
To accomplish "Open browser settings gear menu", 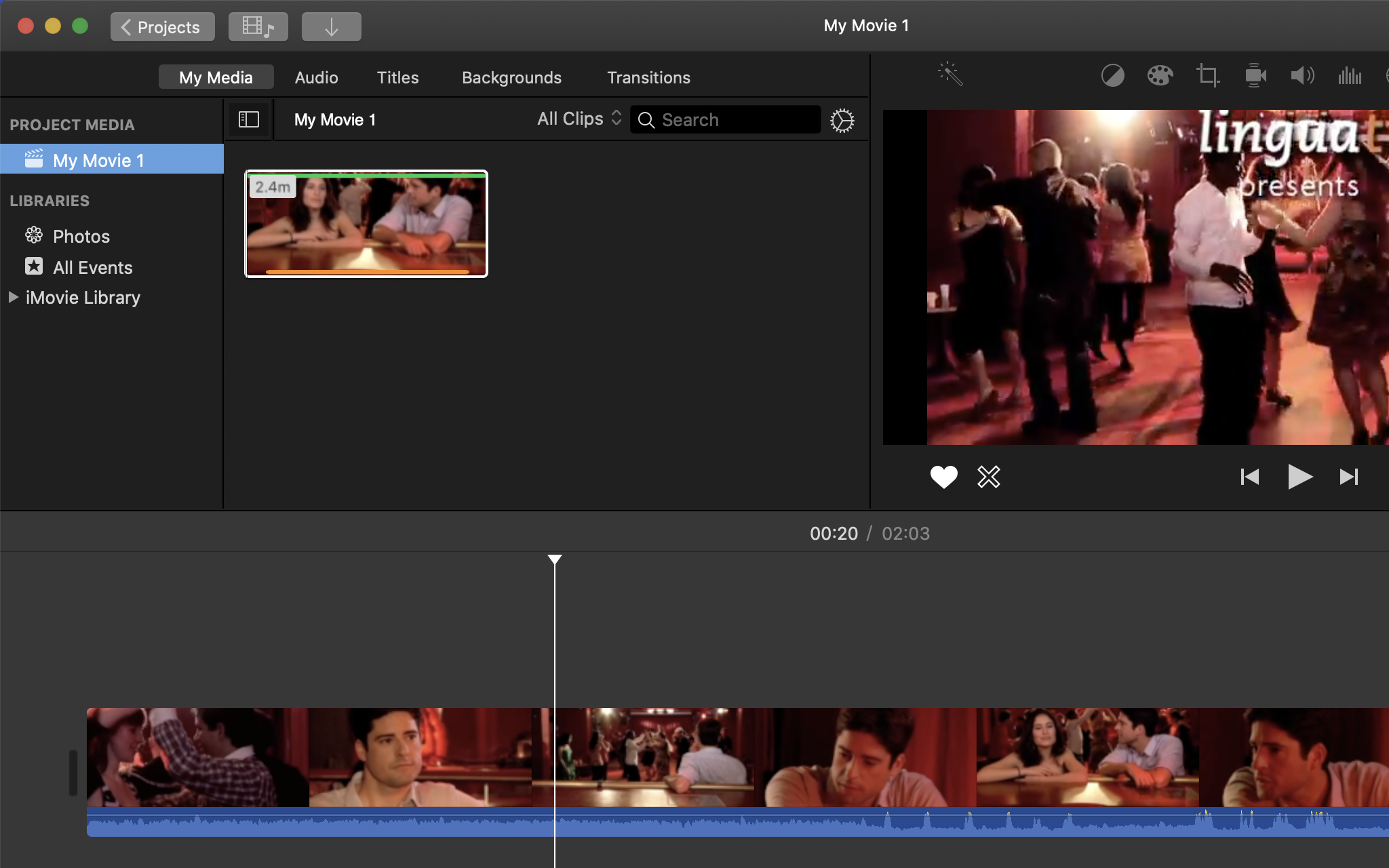I will pyautogui.click(x=842, y=121).
